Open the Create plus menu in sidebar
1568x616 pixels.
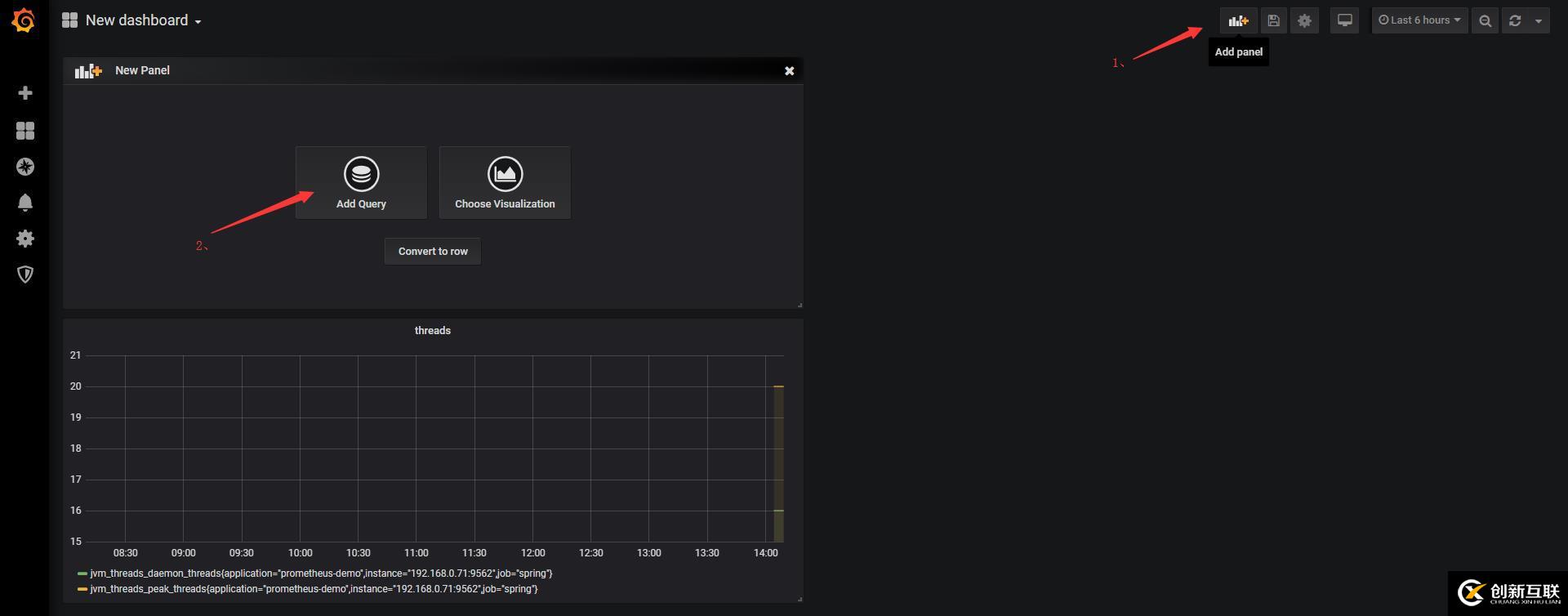click(25, 93)
